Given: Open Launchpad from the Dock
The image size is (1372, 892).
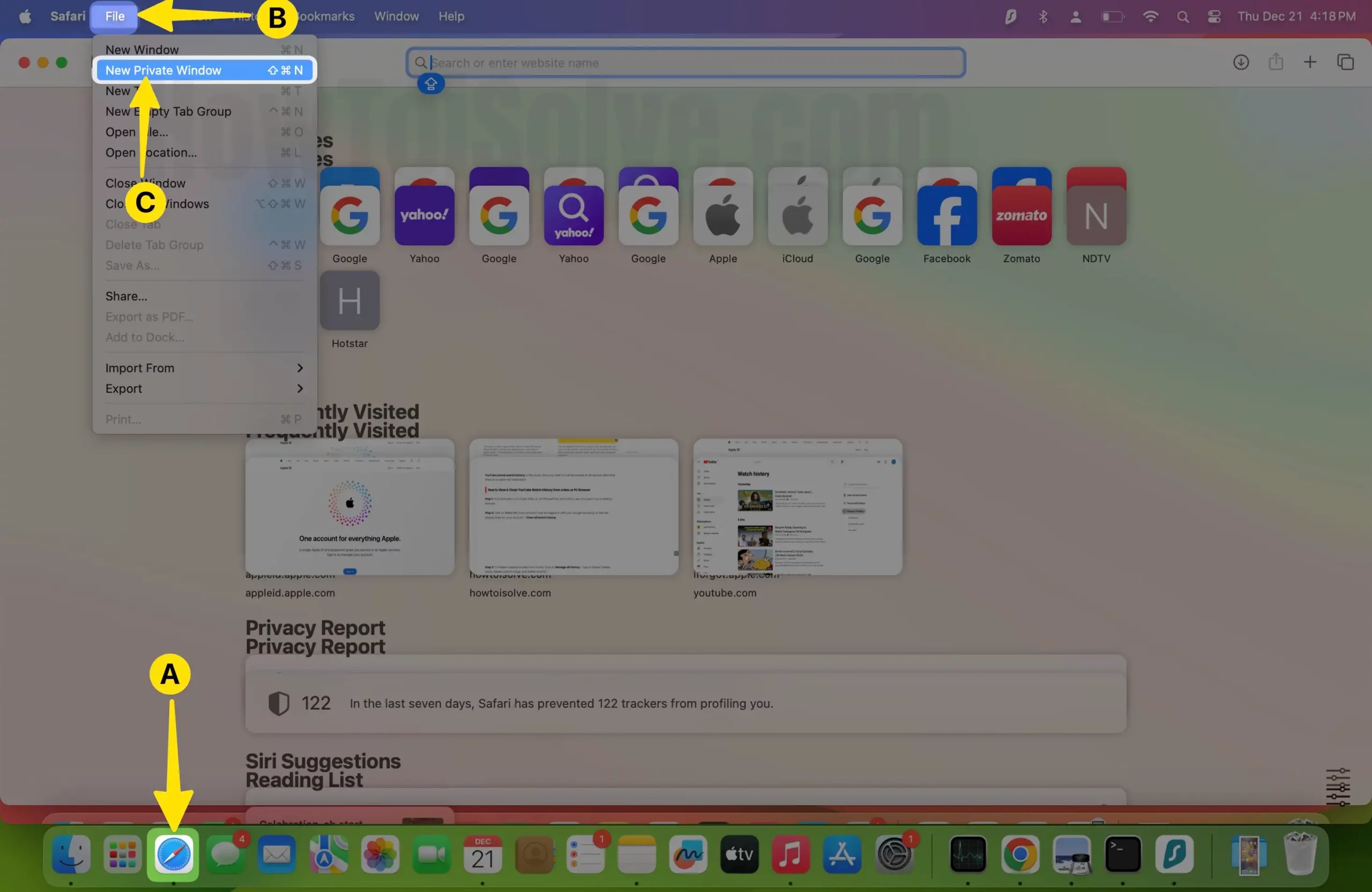Looking at the screenshot, I should point(122,854).
